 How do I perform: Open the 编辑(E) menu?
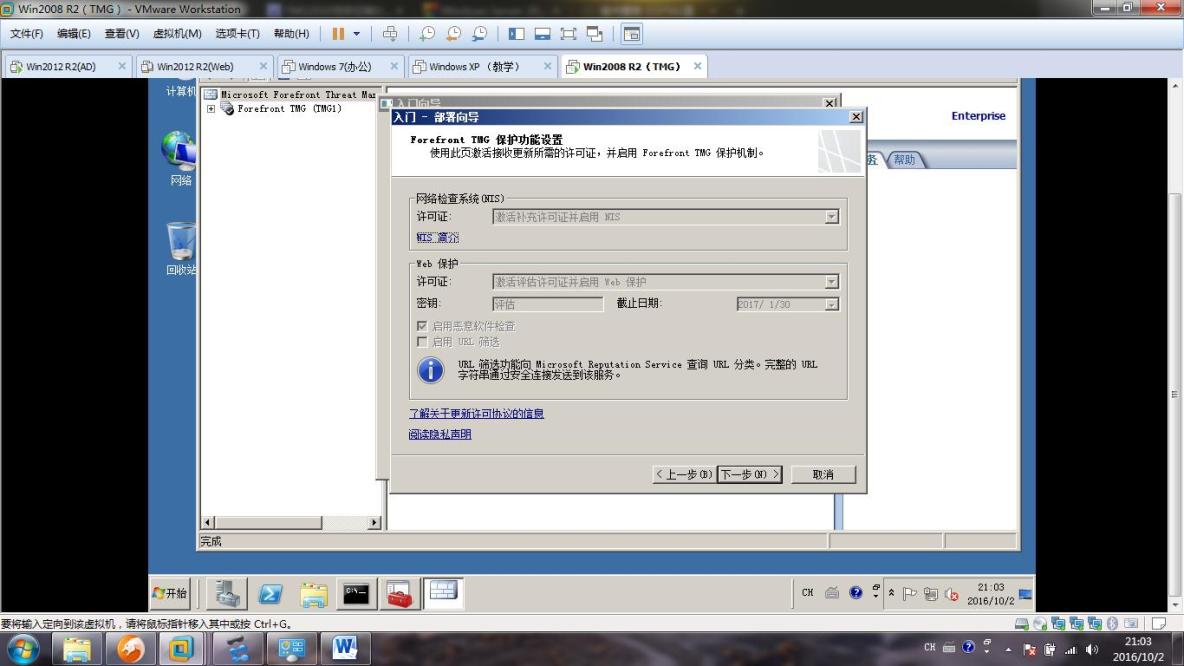point(73,34)
